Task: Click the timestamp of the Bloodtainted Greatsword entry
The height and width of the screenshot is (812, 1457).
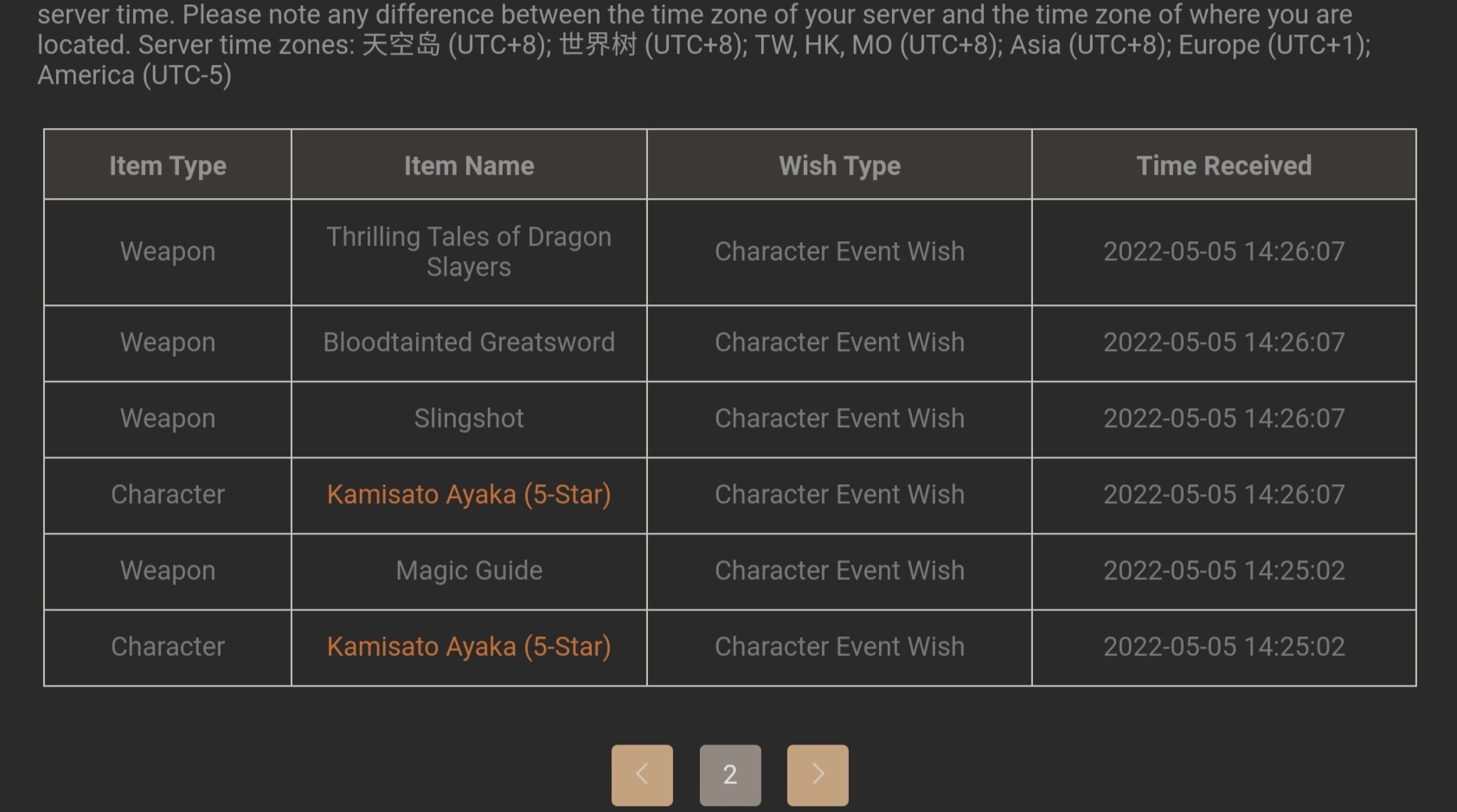Action: click(1223, 342)
